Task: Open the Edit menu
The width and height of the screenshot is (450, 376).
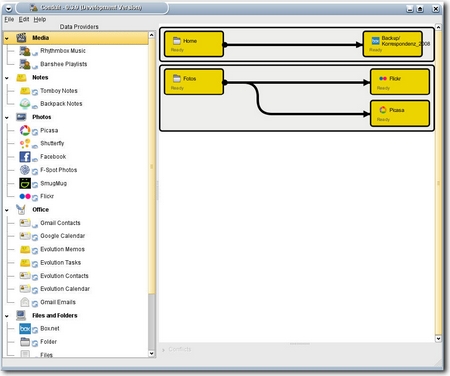Action: [x=24, y=19]
